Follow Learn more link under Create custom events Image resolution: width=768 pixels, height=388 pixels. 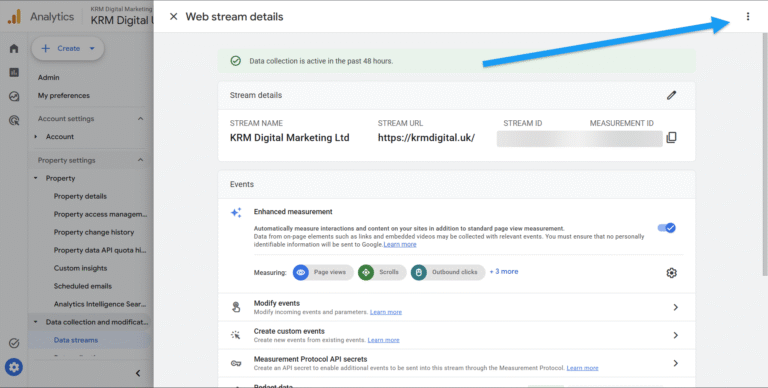384,340
